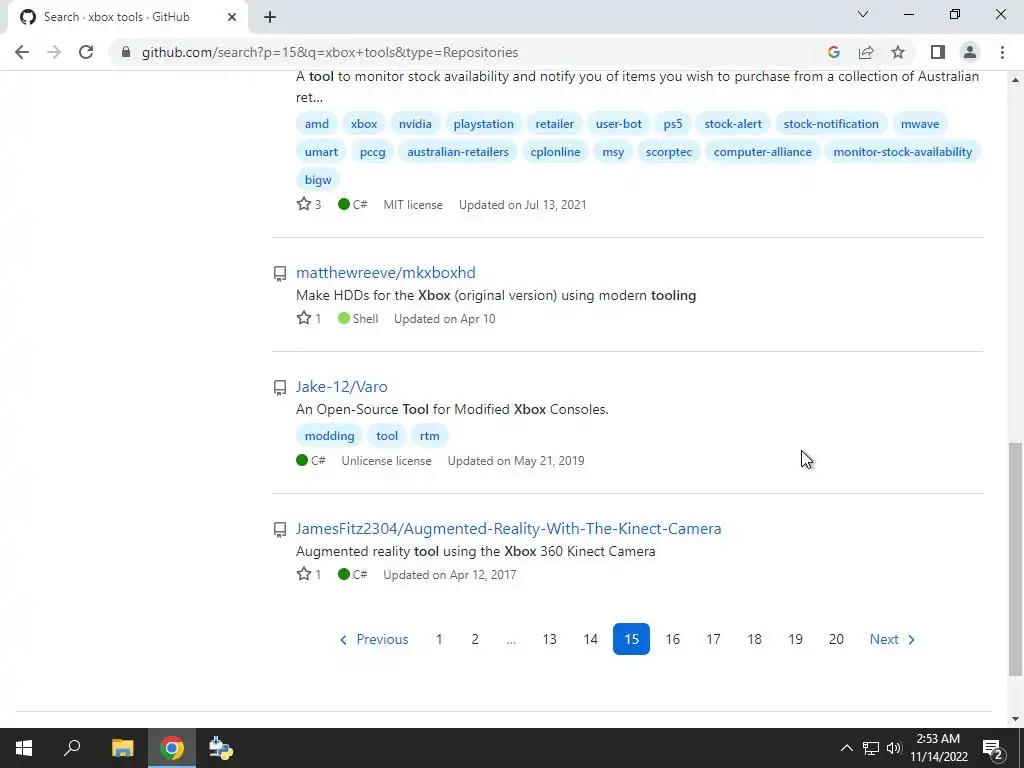Jump to results page 13
1024x768 pixels.
549,639
